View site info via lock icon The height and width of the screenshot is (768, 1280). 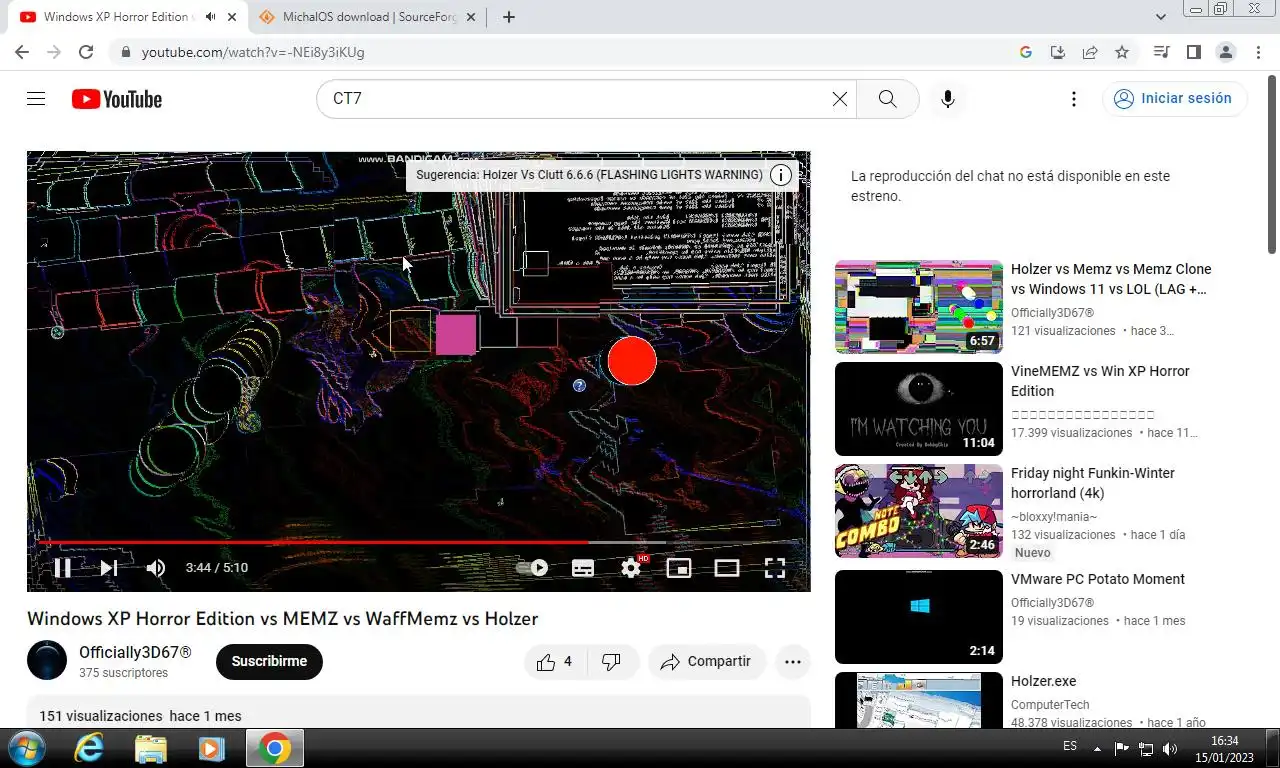coord(125,52)
